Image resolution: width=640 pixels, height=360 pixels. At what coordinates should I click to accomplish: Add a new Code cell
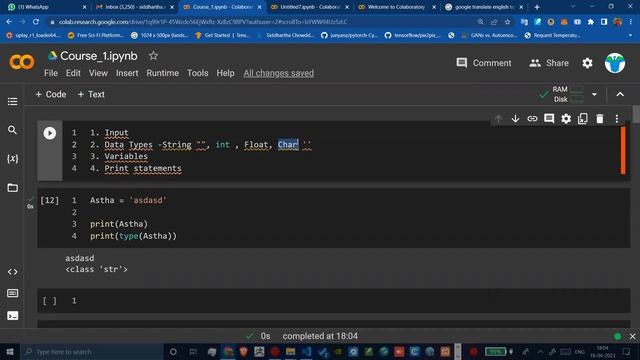tap(51, 94)
